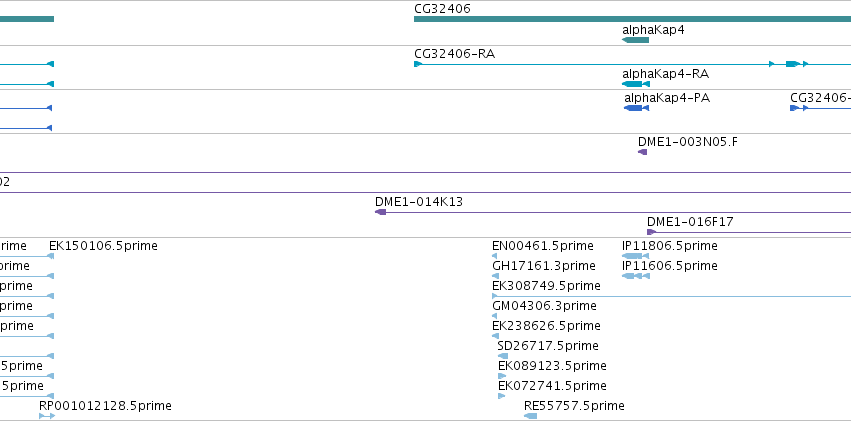Screen dimensions: 851x421
Task: Open the alphaKap4-PA protein label
Action: pos(667,98)
